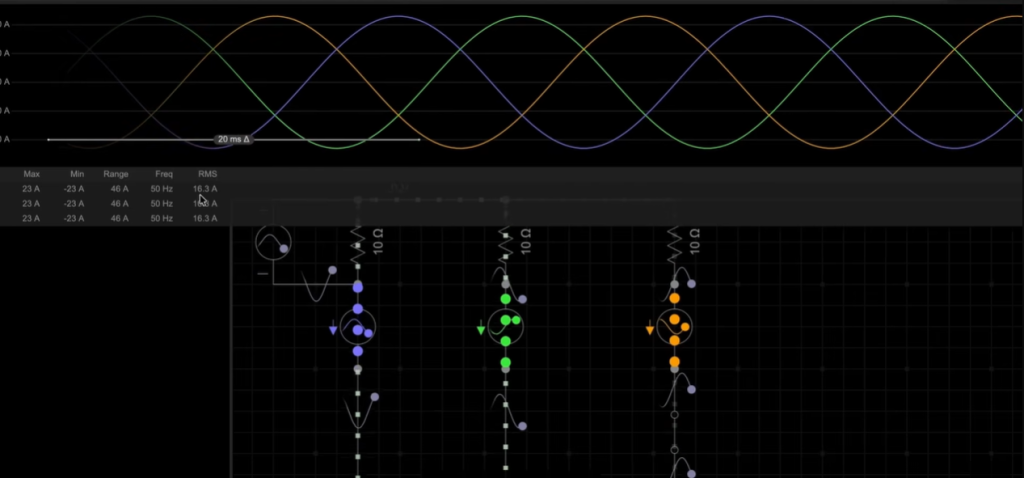1024x478 pixels.
Task: Click the purple sine source in the circuit
Action: tap(357, 328)
